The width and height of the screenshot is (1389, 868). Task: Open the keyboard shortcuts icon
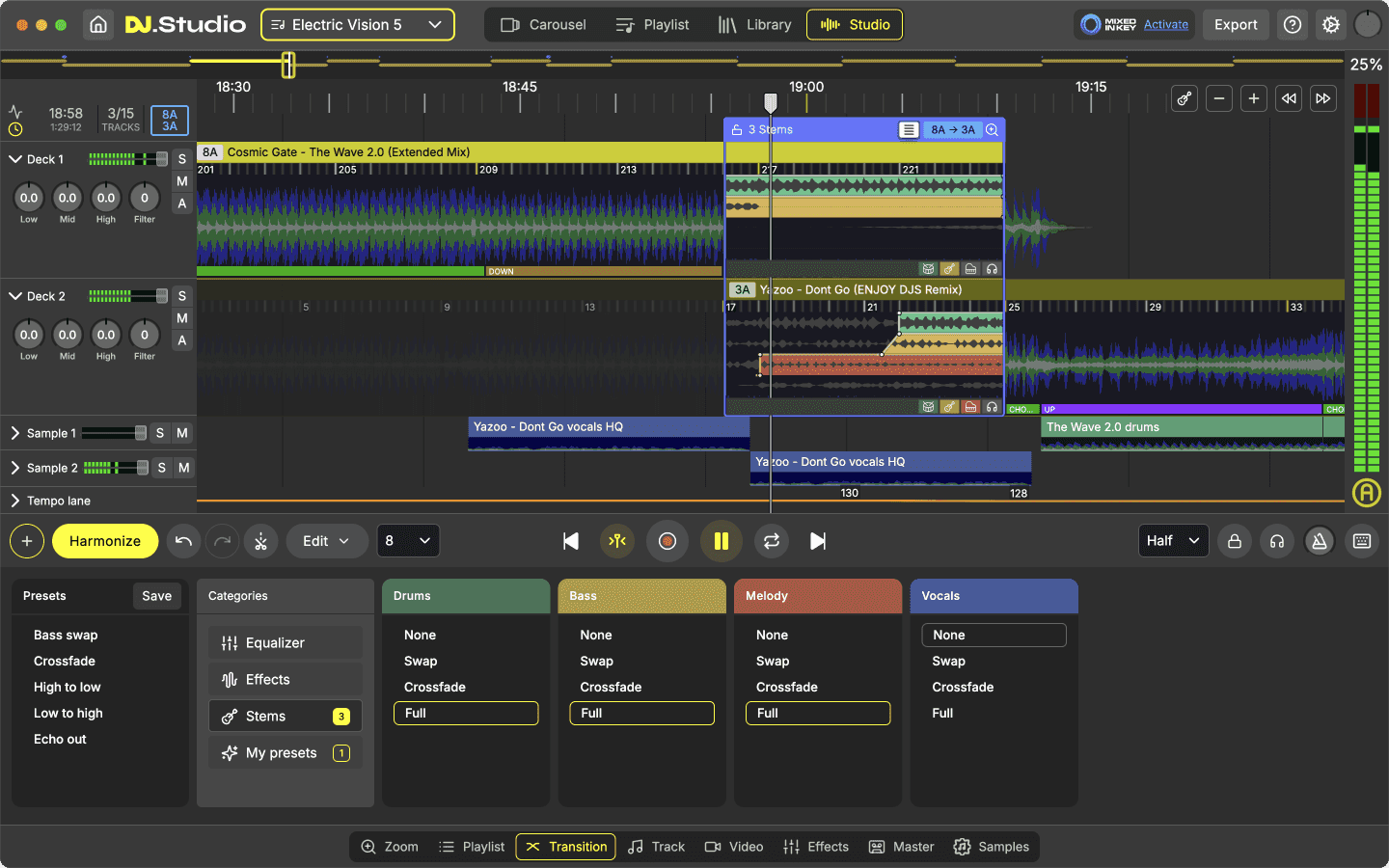pos(1362,541)
